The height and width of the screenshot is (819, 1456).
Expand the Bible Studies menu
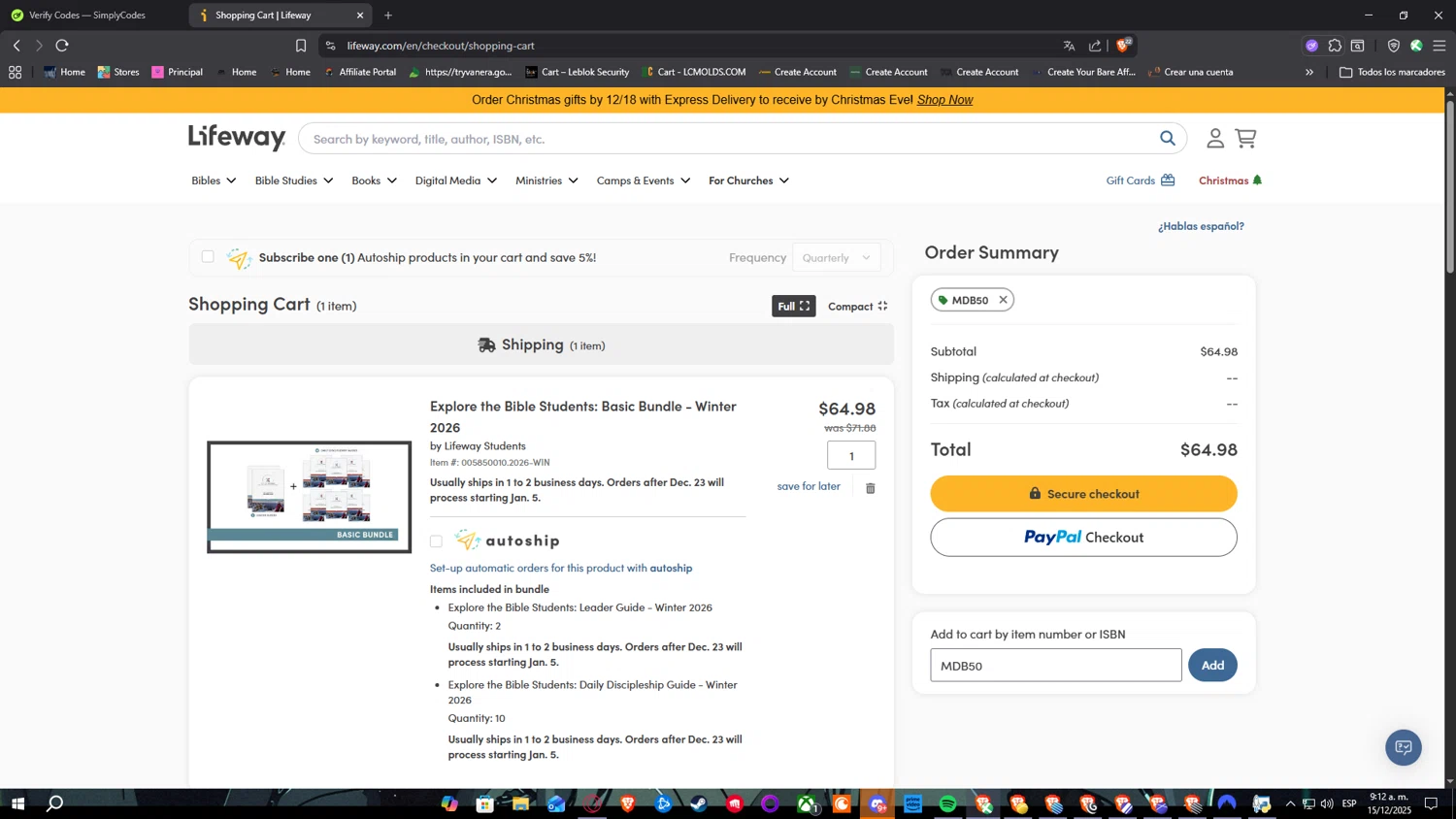tap(294, 180)
